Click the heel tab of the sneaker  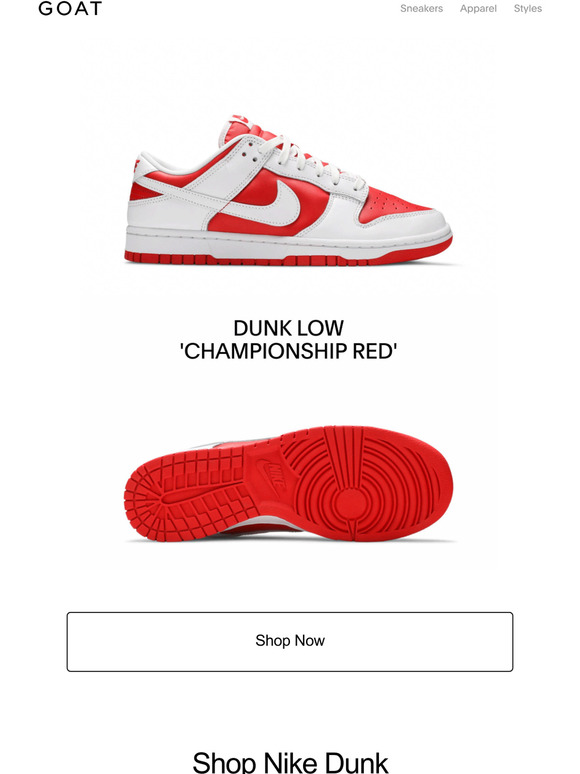[x=137, y=165]
